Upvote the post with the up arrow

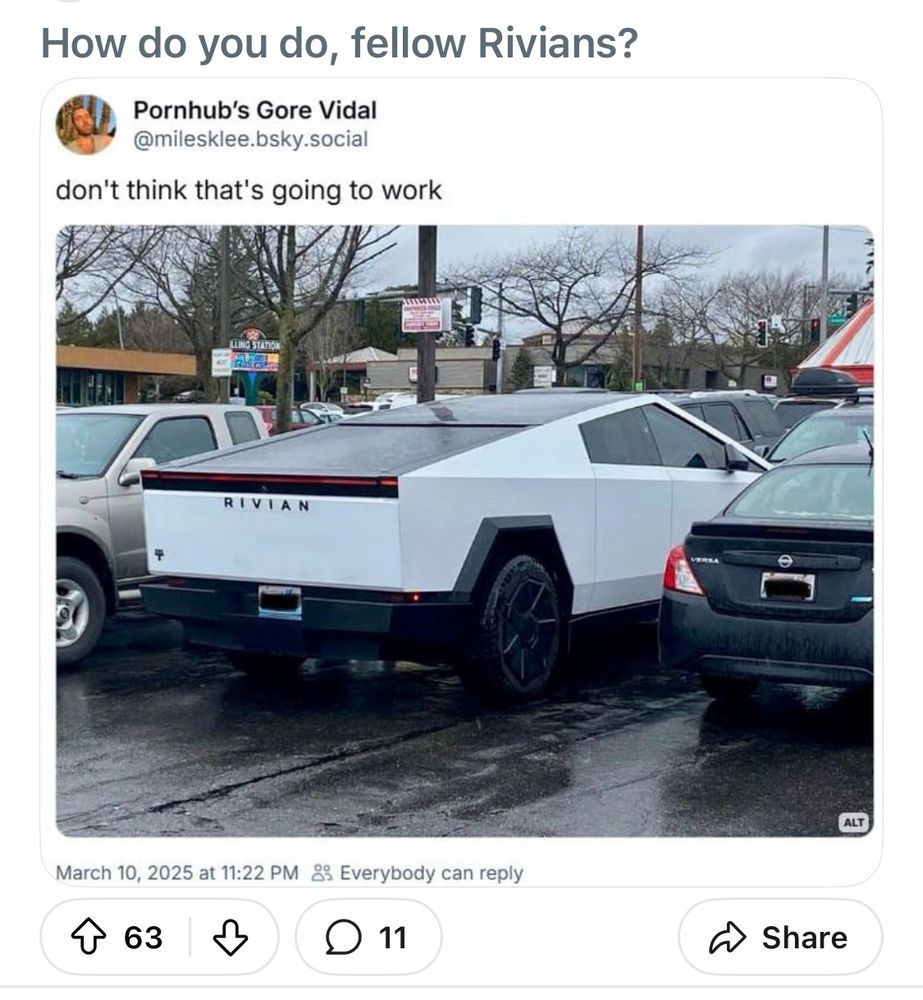(x=88, y=937)
